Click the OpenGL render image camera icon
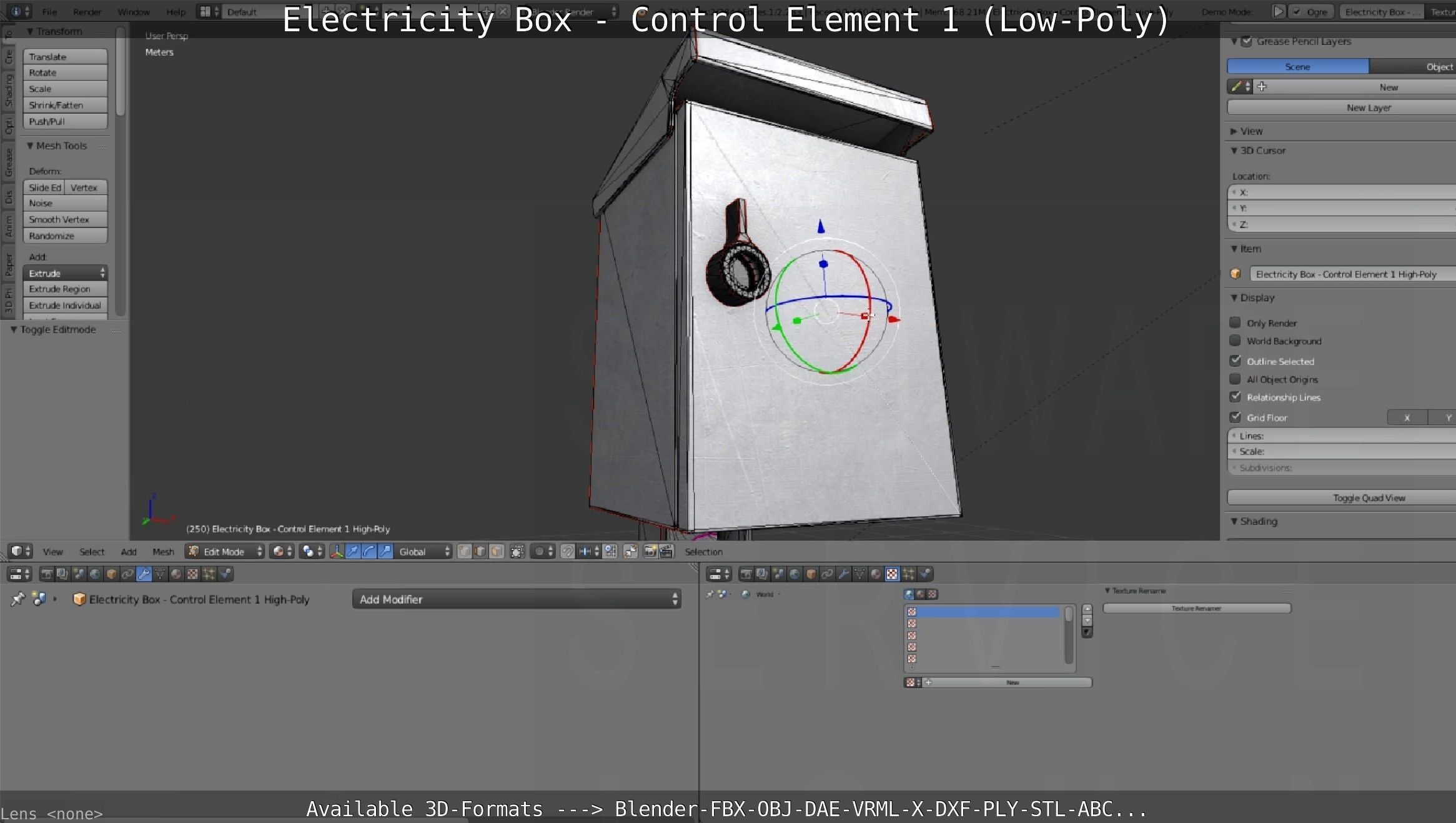This screenshot has height=823, width=1456. coord(650,551)
